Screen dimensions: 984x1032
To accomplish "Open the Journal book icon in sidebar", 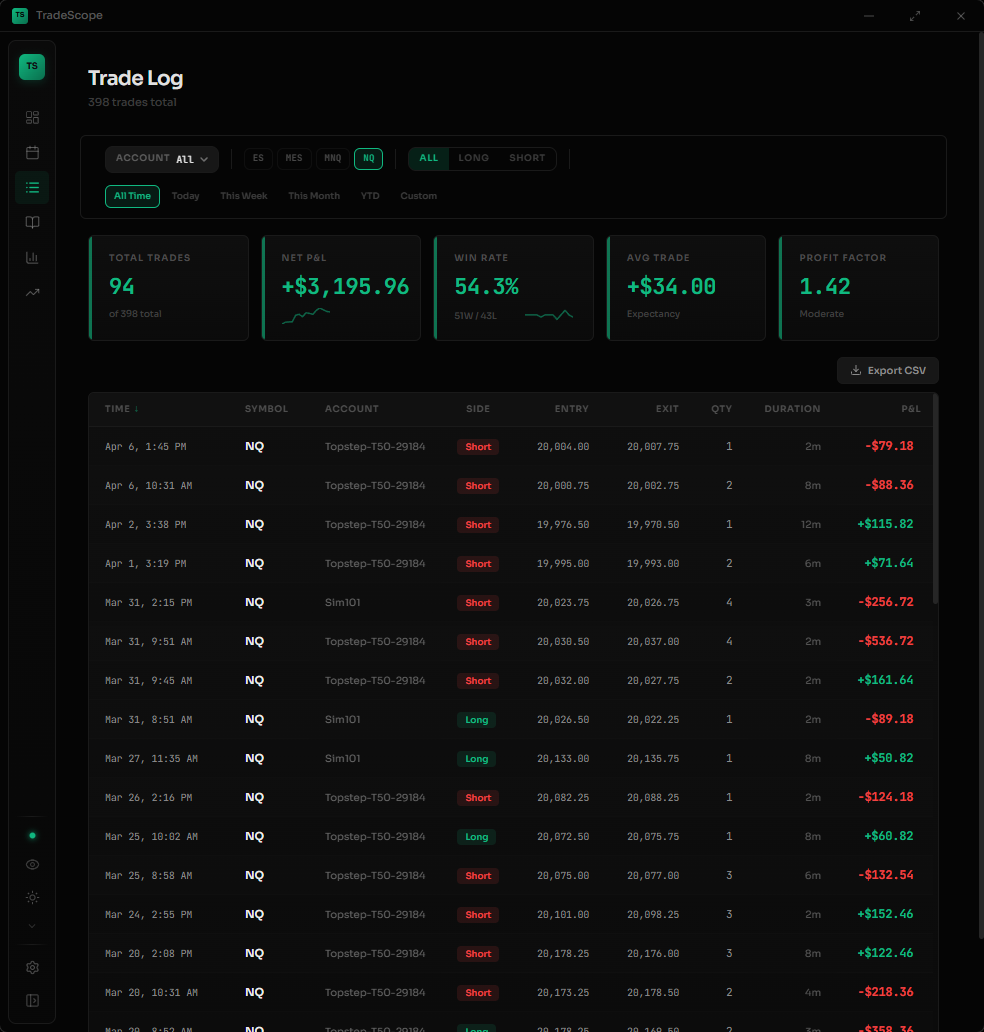I will tap(32, 222).
